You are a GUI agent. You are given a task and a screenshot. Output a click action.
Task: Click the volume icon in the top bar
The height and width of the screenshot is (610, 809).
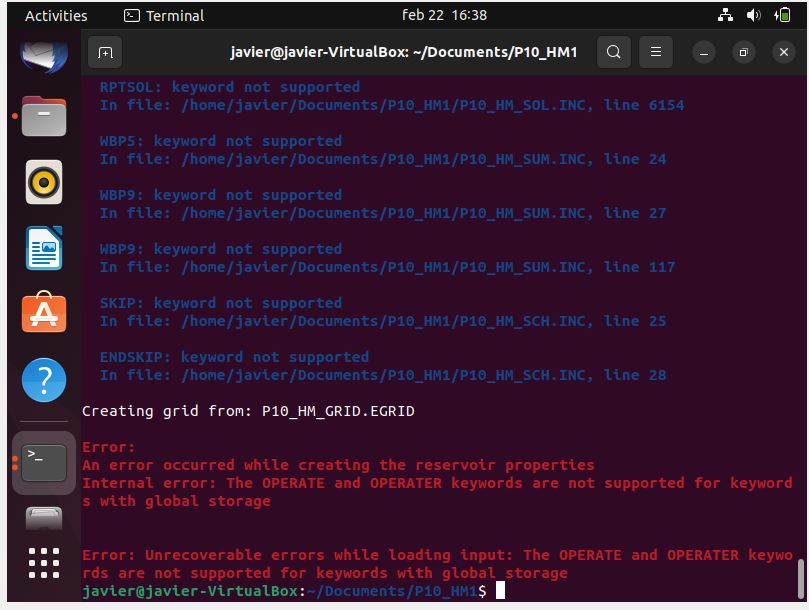[x=752, y=16]
